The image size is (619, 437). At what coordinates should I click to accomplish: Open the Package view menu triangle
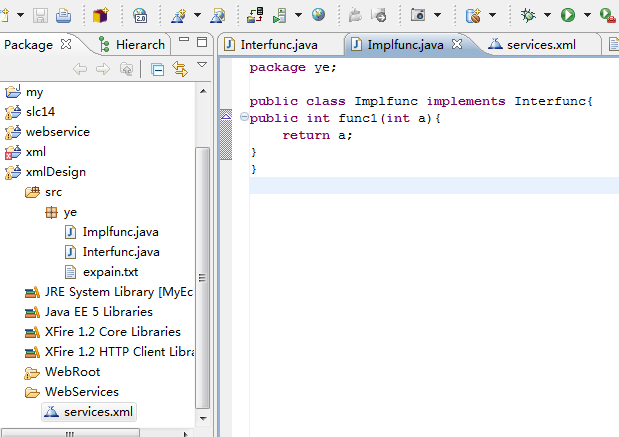(202, 64)
